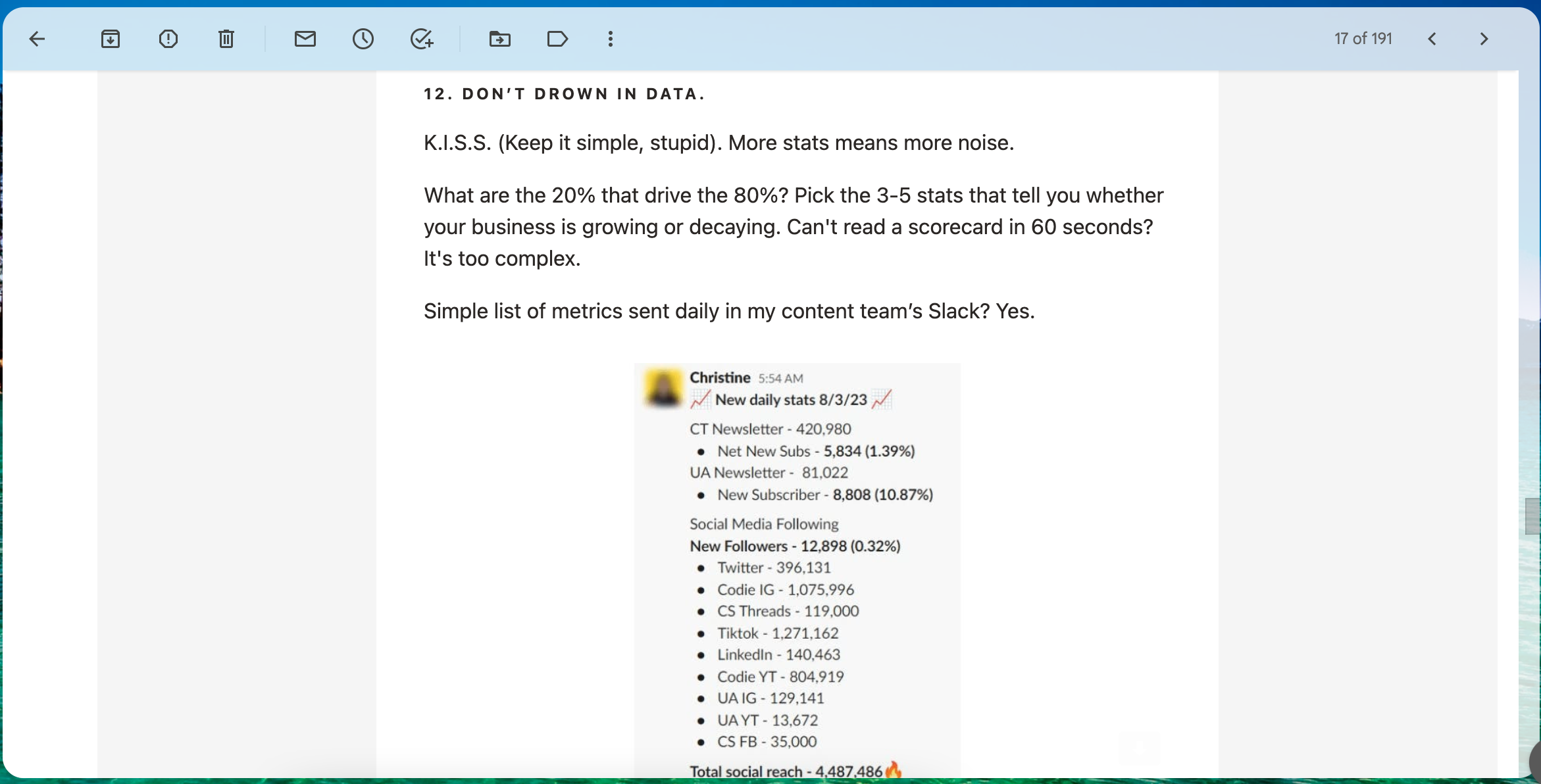Mark email as unread
This screenshot has width=1541, height=784.
coord(305,39)
